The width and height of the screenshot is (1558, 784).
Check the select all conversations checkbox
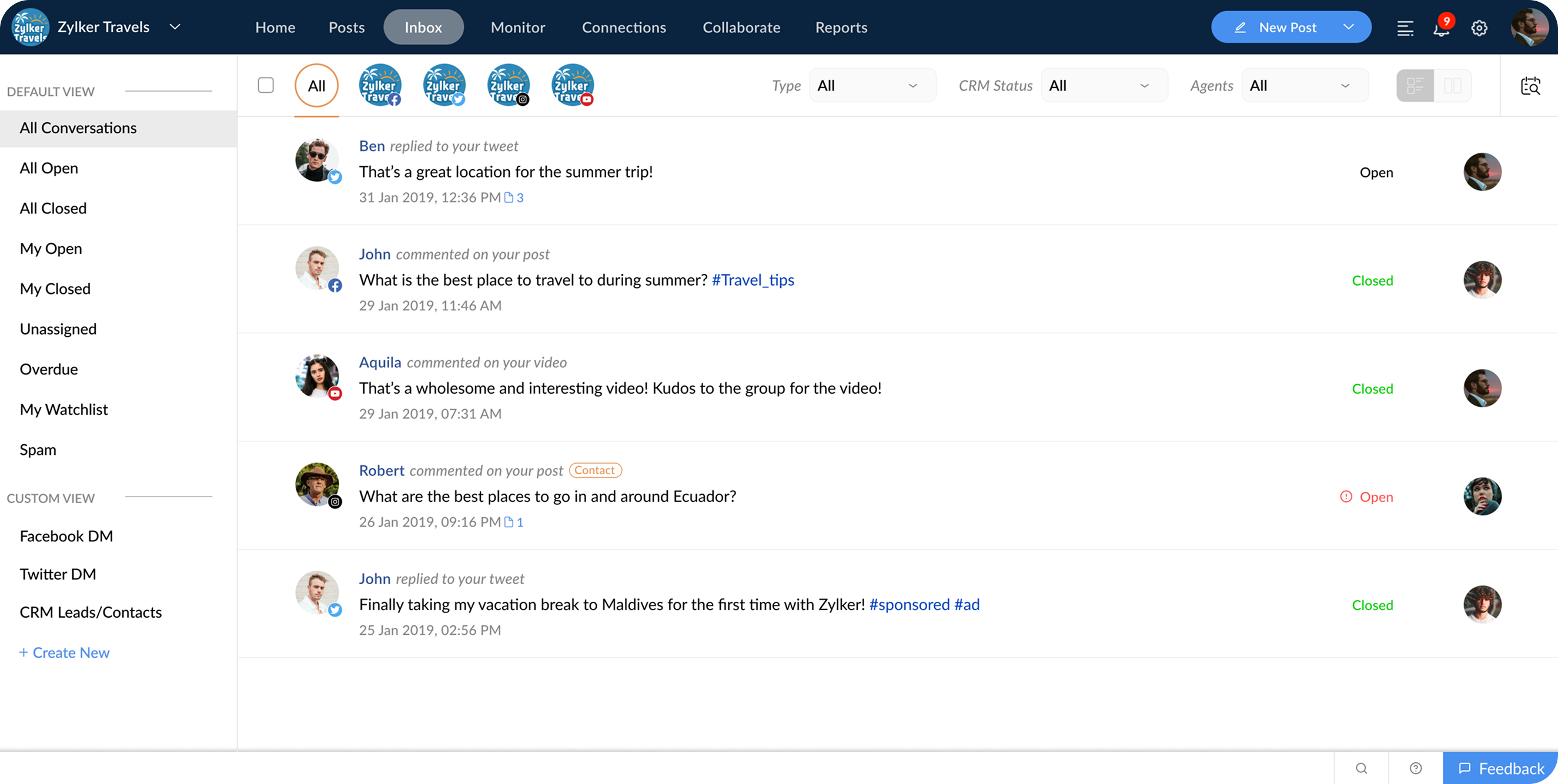tap(266, 85)
